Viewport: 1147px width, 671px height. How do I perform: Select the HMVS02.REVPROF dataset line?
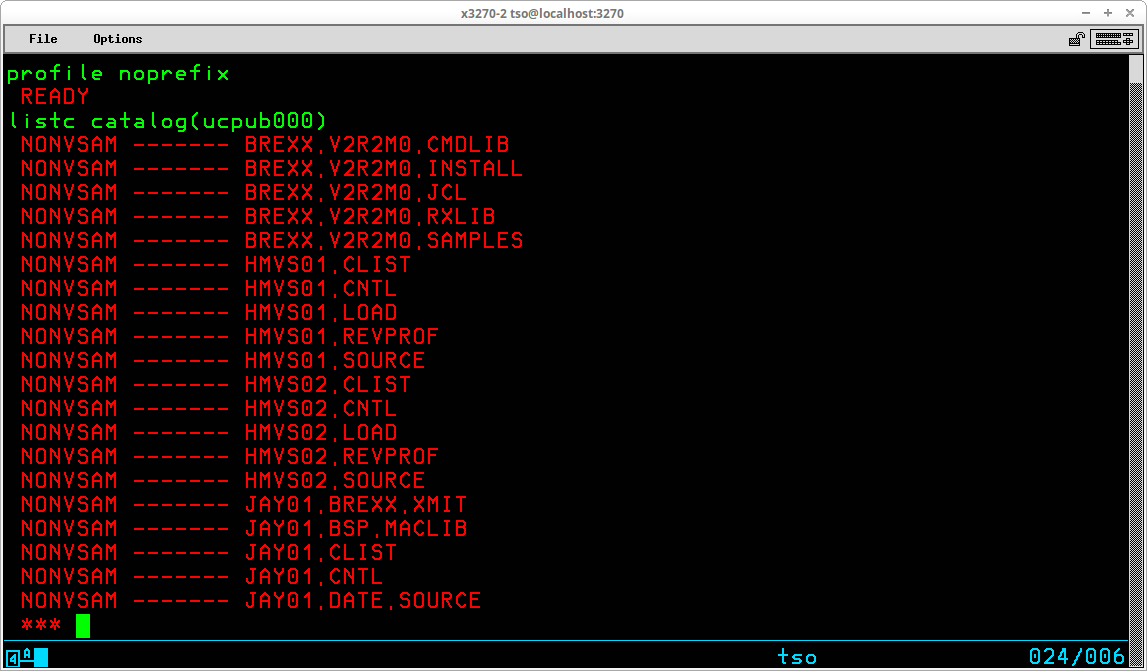click(230, 457)
